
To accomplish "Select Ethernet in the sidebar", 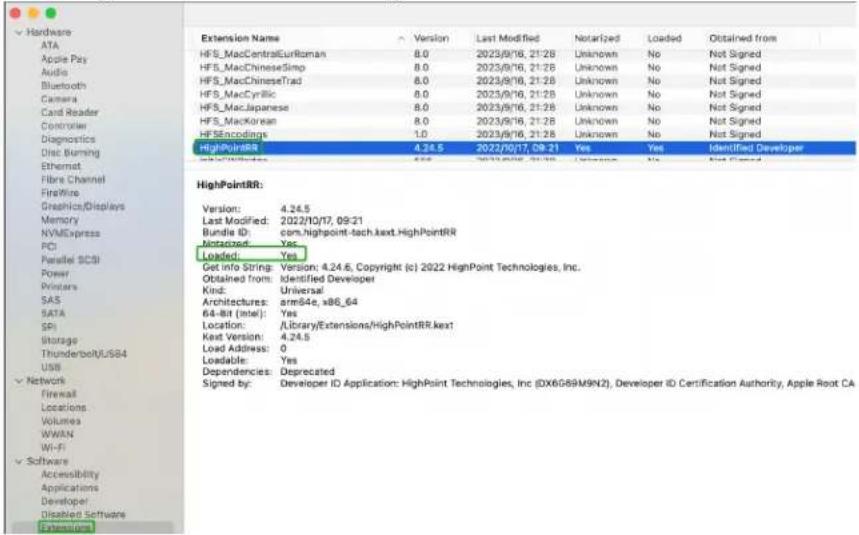I will [x=61, y=166].
